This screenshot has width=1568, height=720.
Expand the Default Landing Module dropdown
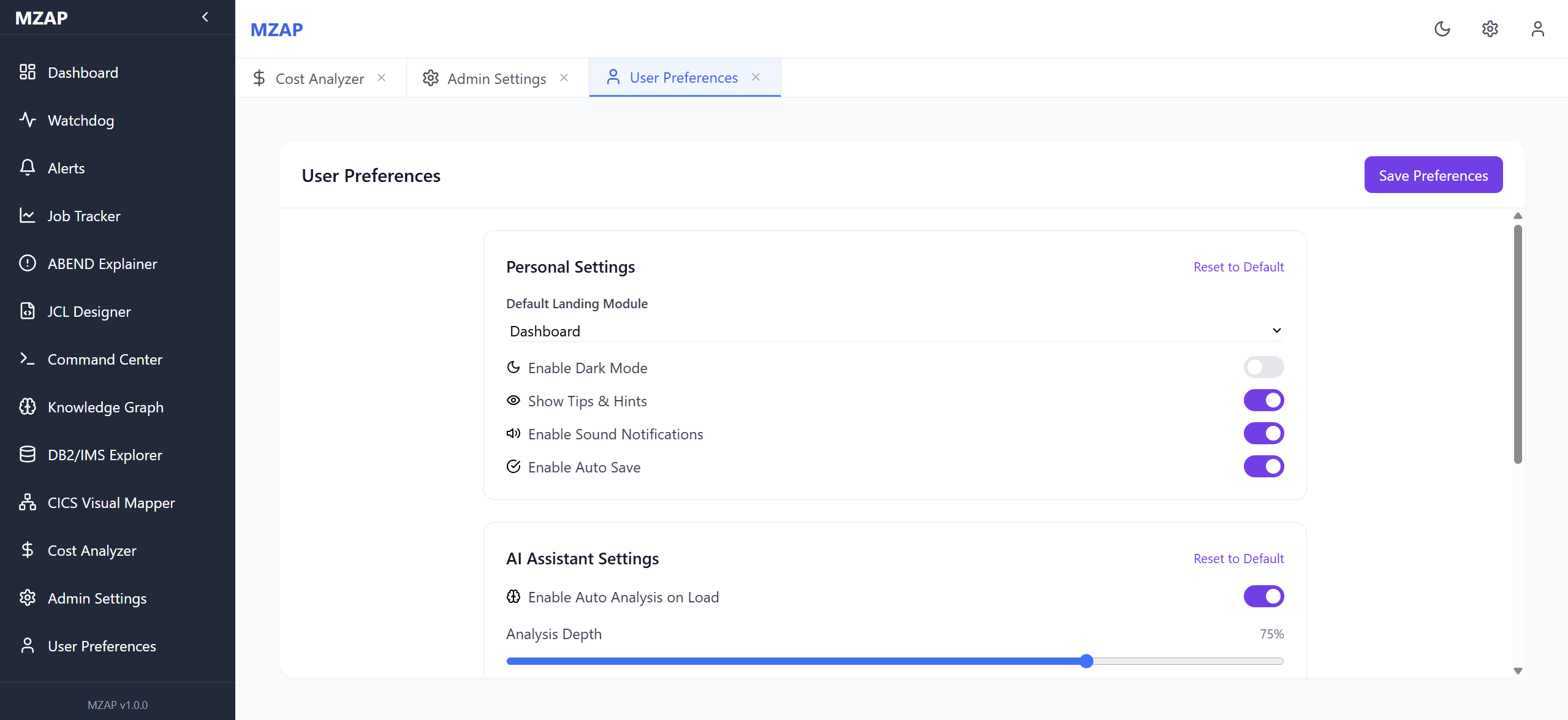[x=895, y=331]
